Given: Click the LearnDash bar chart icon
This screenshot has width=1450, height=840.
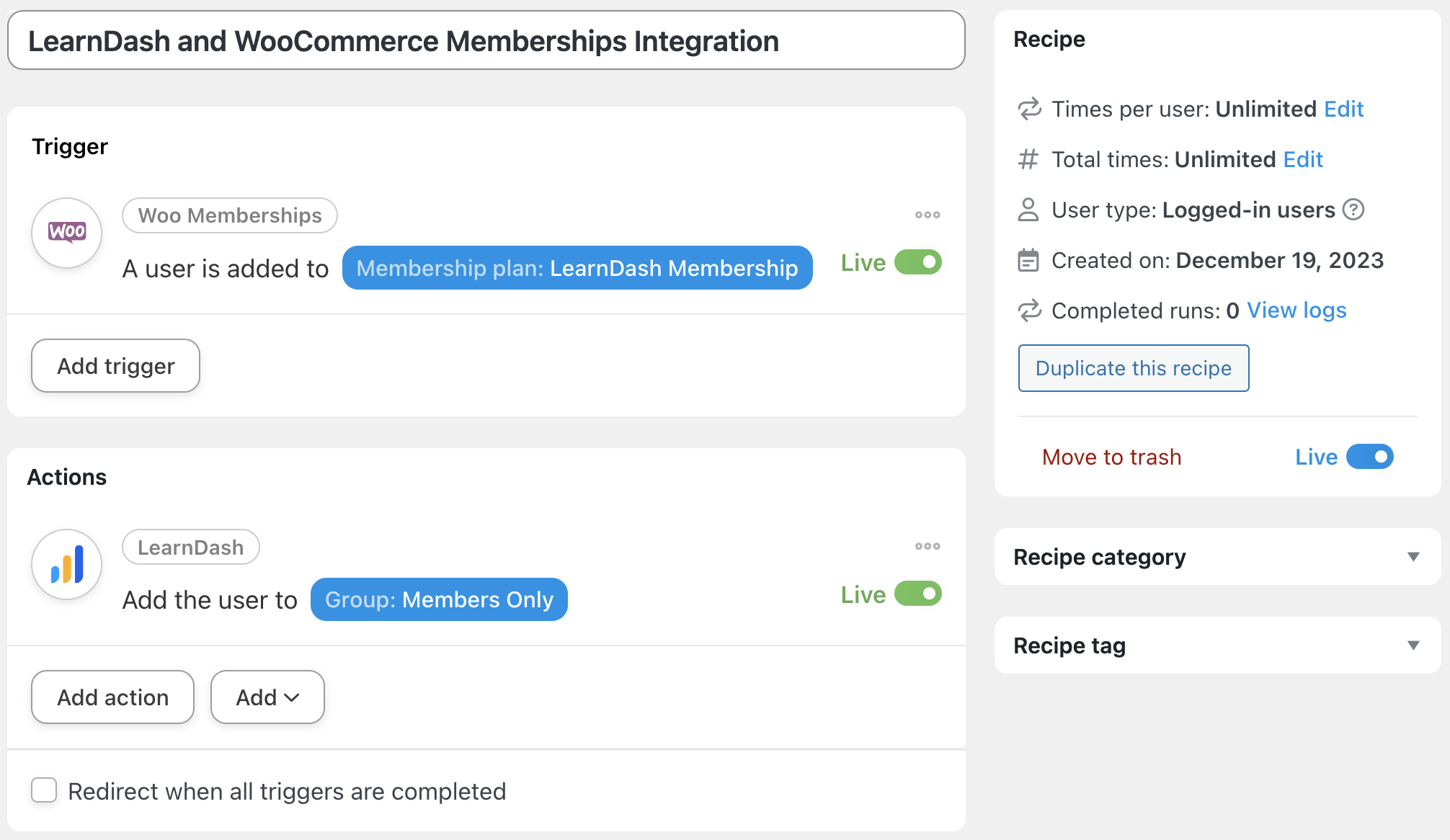Looking at the screenshot, I should click(67, 565).
